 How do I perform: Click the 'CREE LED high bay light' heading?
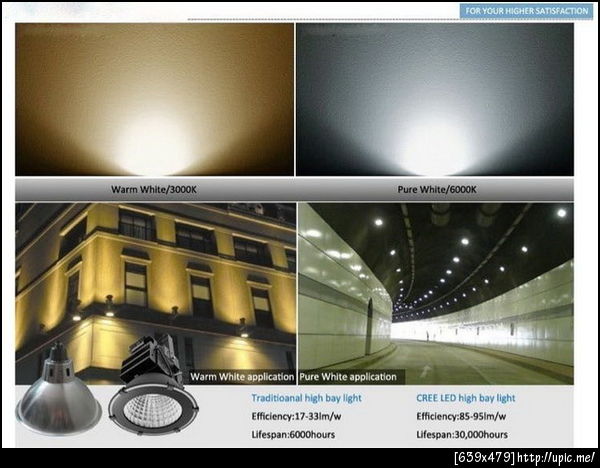tap(466, 398)
